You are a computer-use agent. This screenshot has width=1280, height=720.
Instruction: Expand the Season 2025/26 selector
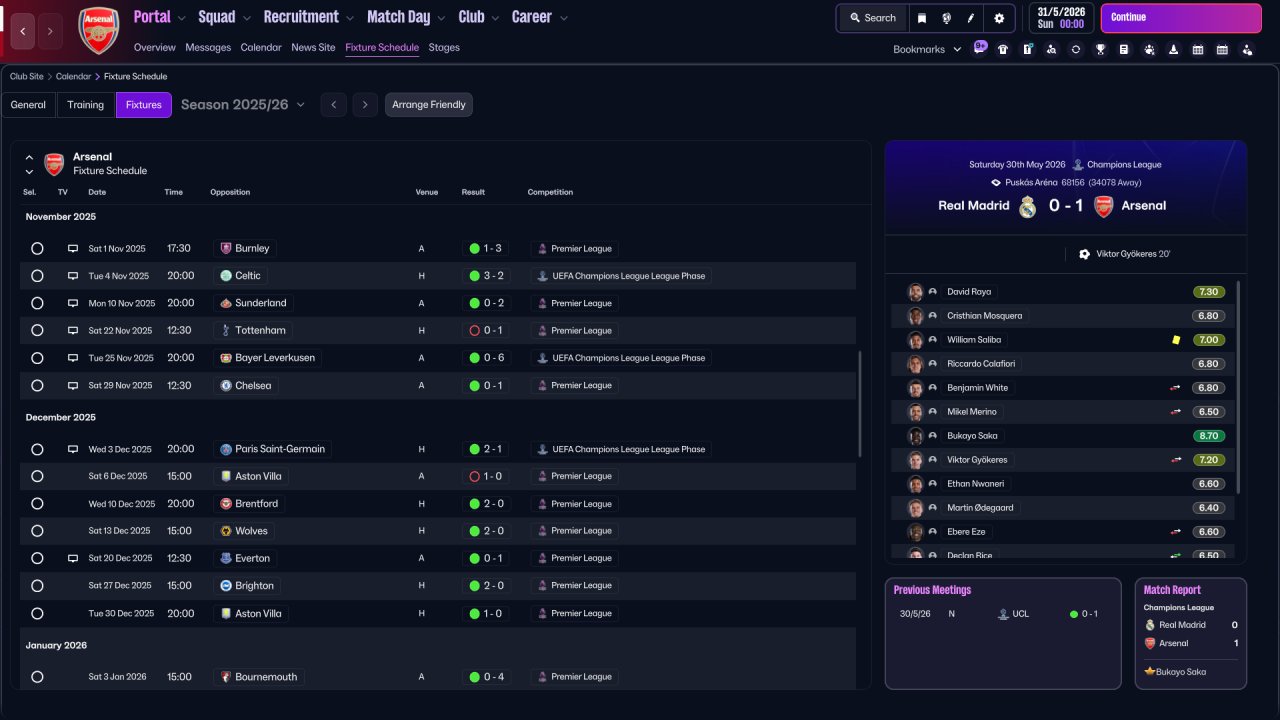243,104
